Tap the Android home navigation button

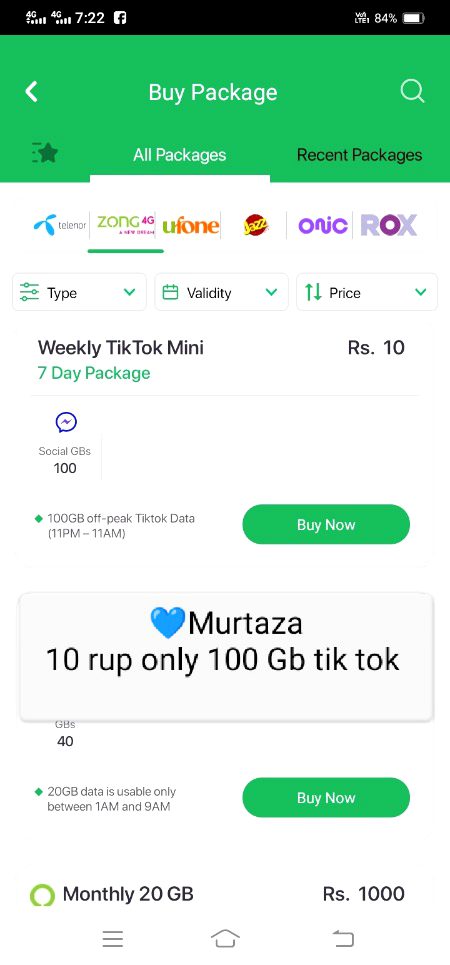[x=225, y=939]
